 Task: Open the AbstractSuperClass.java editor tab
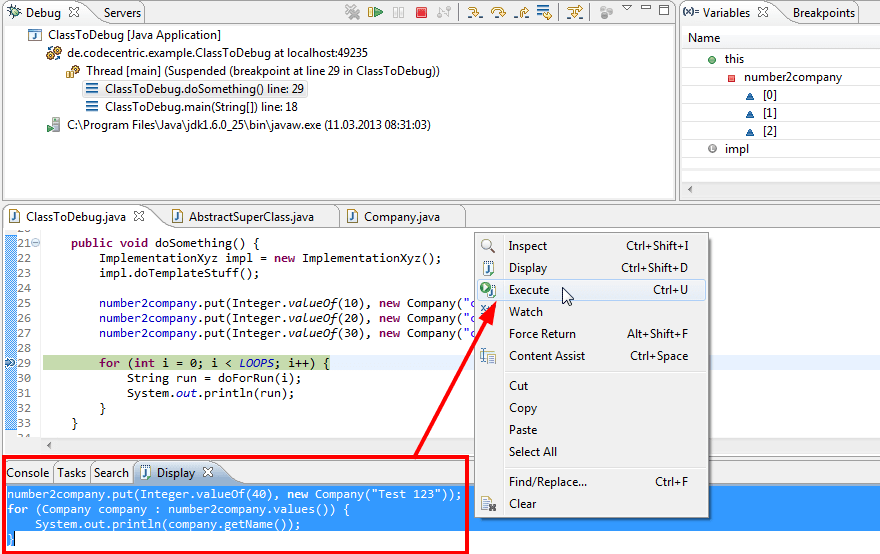coord(251,217)
